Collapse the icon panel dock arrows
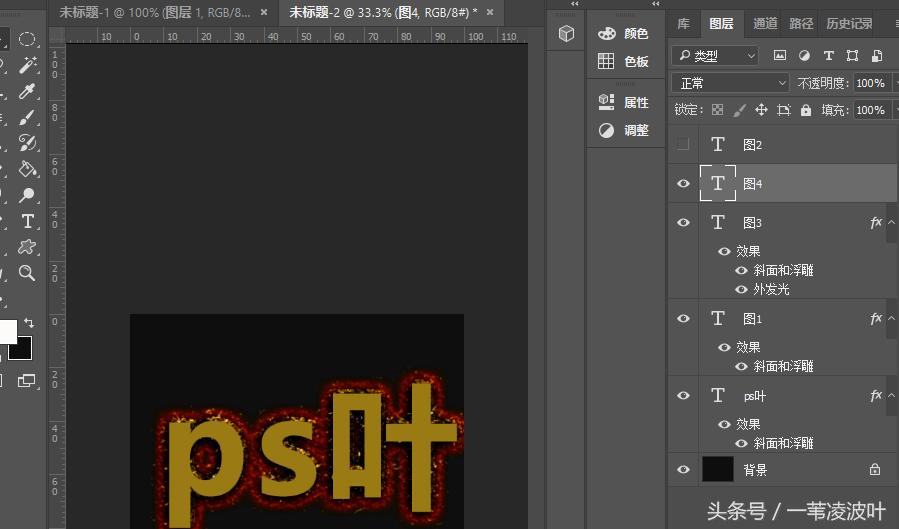This screenshot has width=899, height=529. (x=574, y=3)
